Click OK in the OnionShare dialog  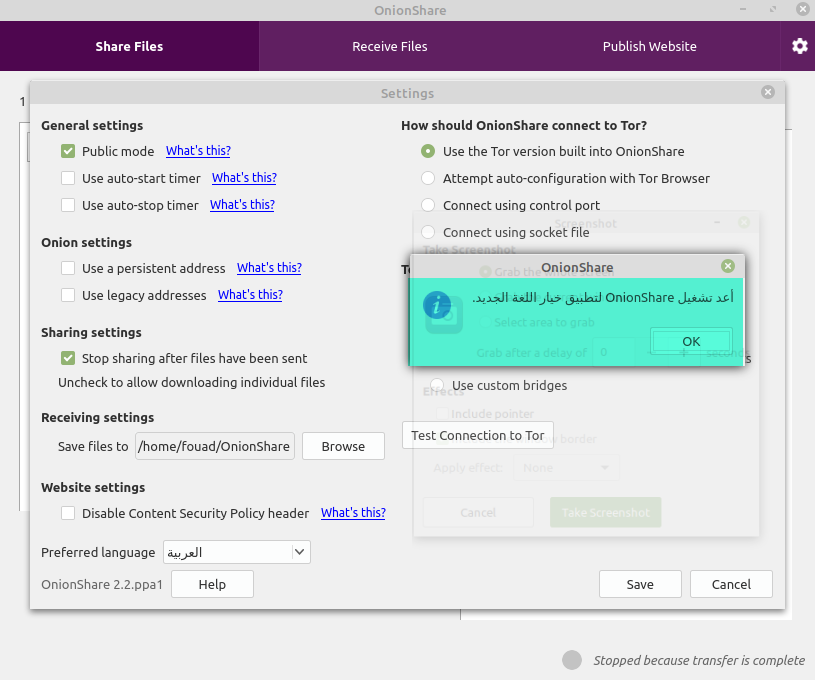coord(691,341)
